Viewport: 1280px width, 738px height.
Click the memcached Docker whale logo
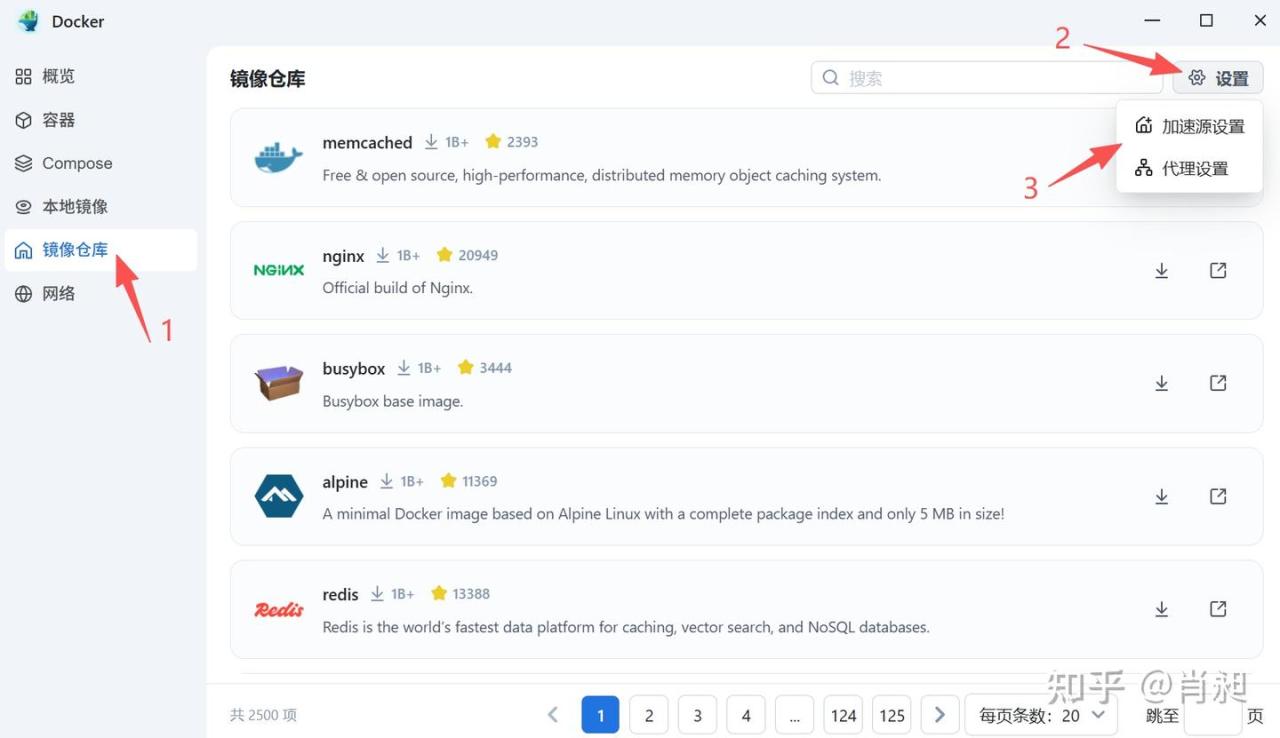click(278, 158)
